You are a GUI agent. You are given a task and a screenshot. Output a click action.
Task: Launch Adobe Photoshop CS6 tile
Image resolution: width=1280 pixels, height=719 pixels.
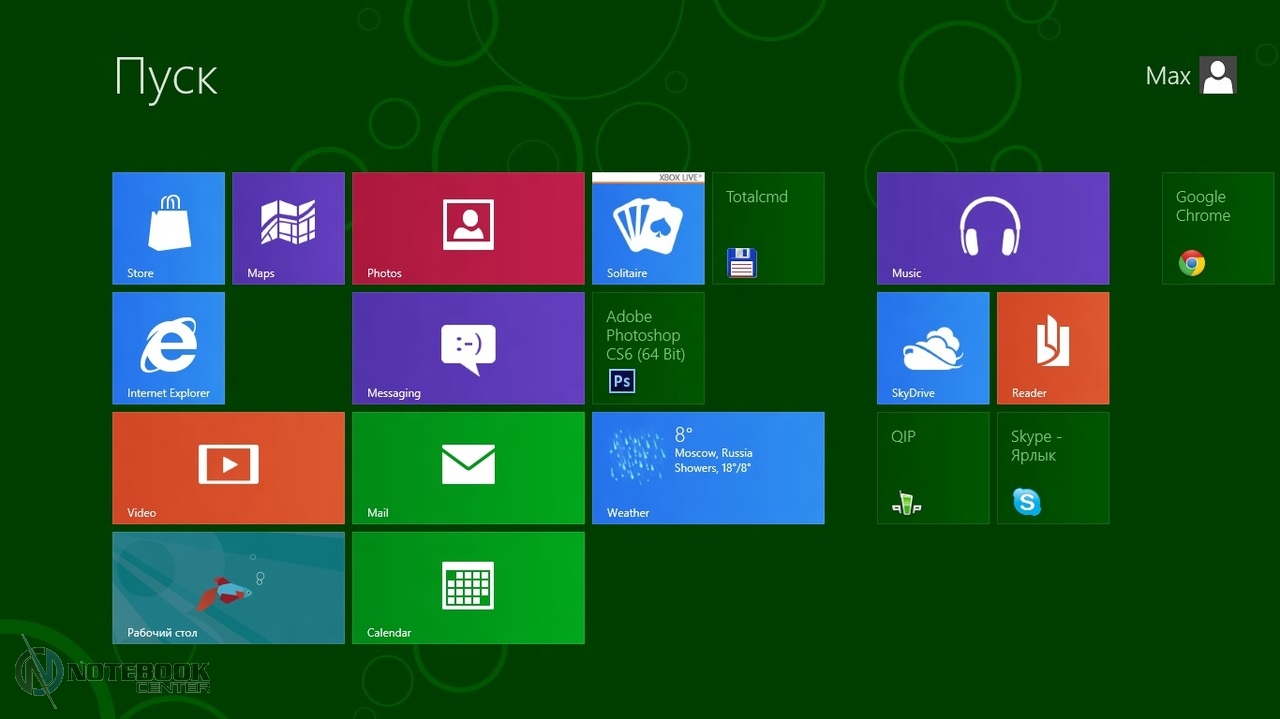[x=648, y=348]
